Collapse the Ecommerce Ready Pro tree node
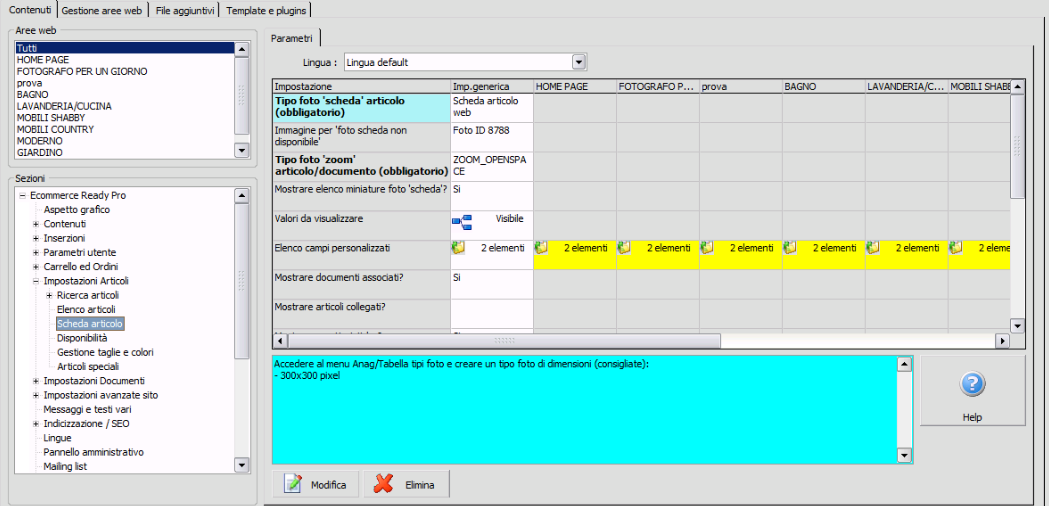 click(23, 195)
